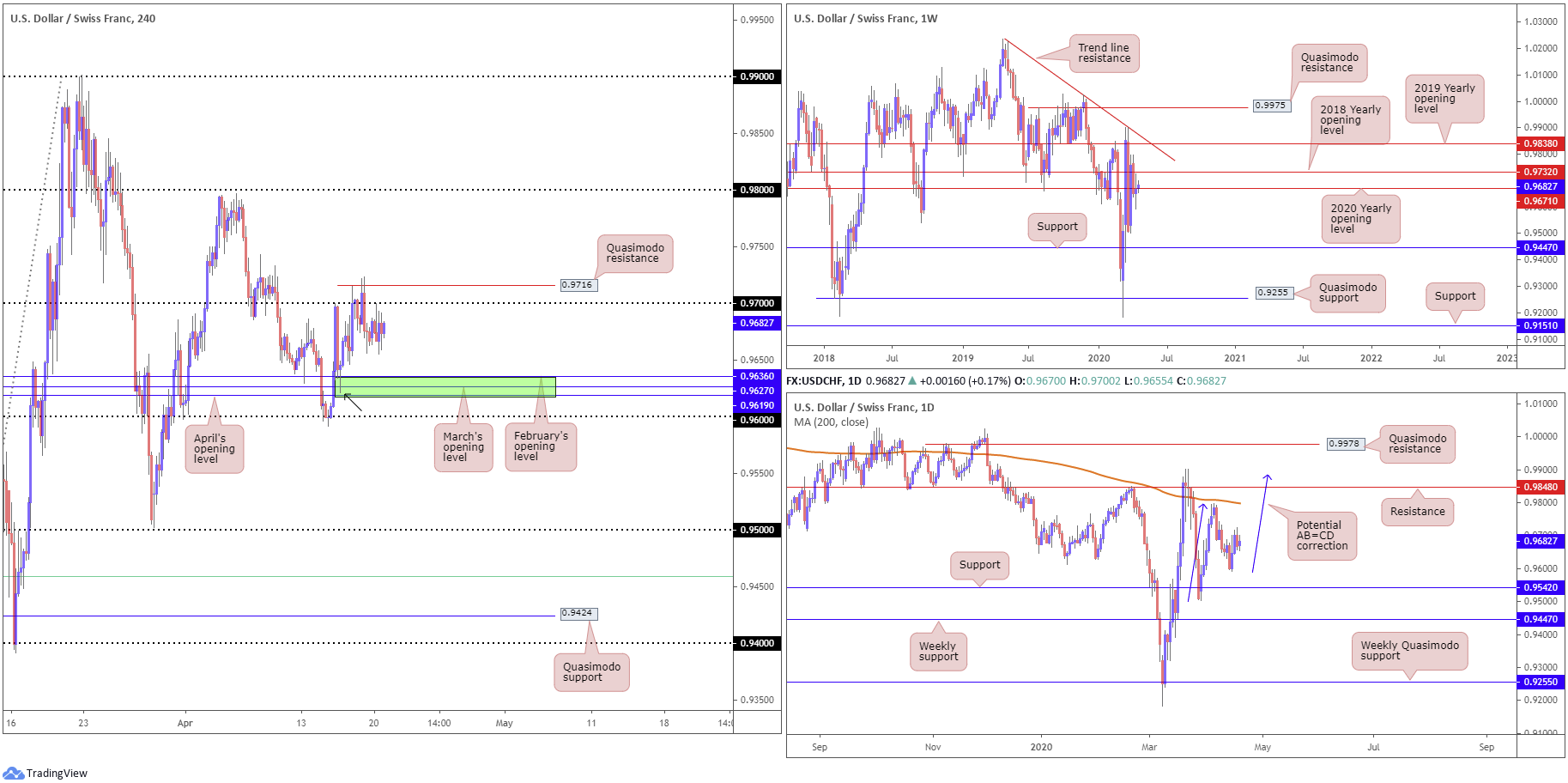Select the 0.96360 level tag
The height and width of the screenshot is (783, 1568).
(x=757, y=376)
